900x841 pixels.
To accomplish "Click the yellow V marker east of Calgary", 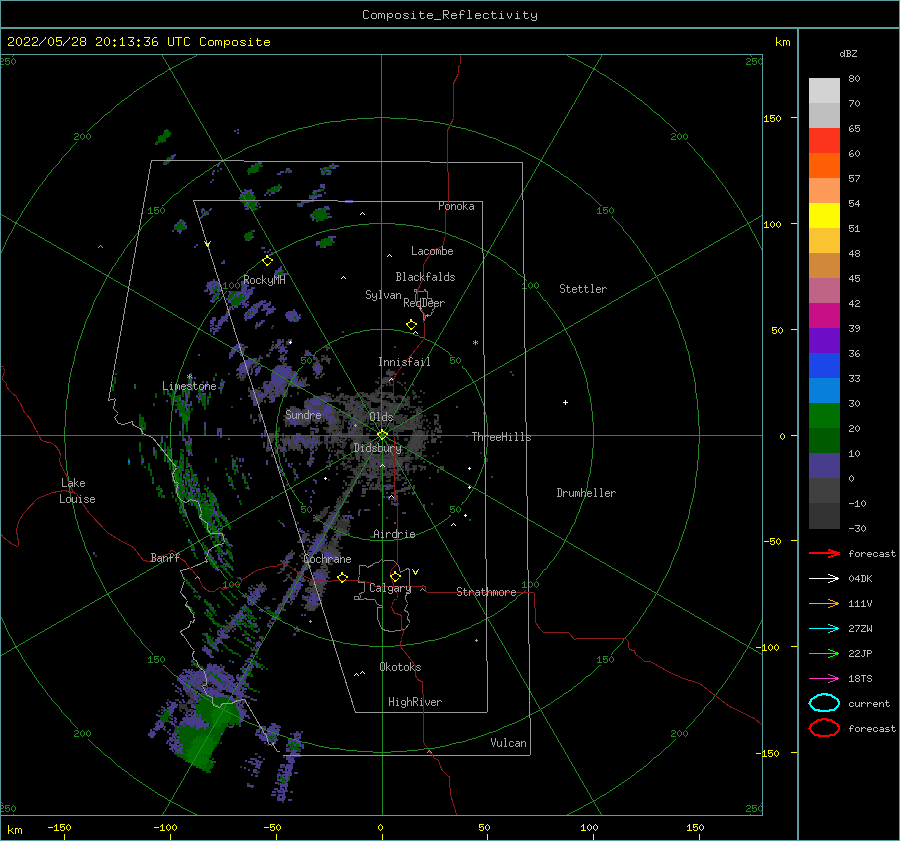I will click(415, 572).
